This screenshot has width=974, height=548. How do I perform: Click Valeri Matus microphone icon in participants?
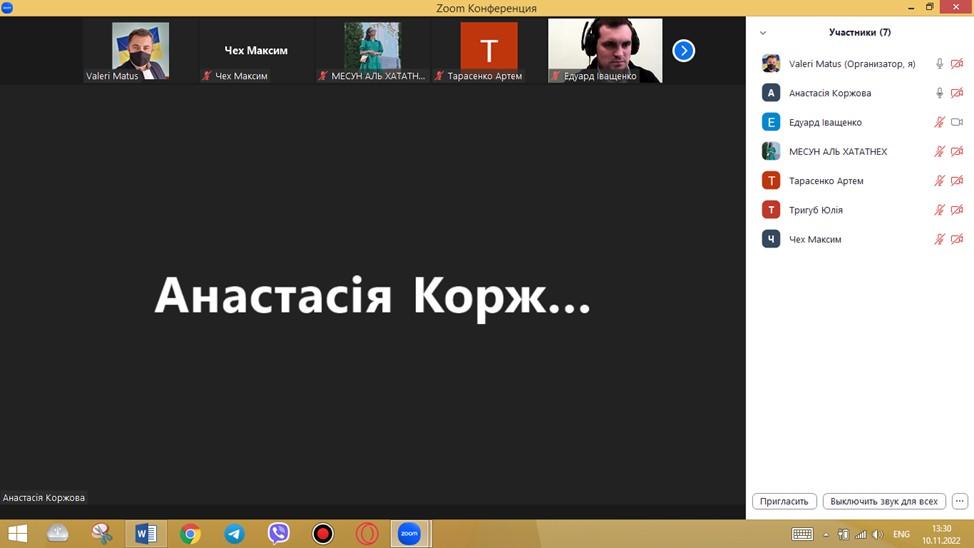[x=939, y=64]
